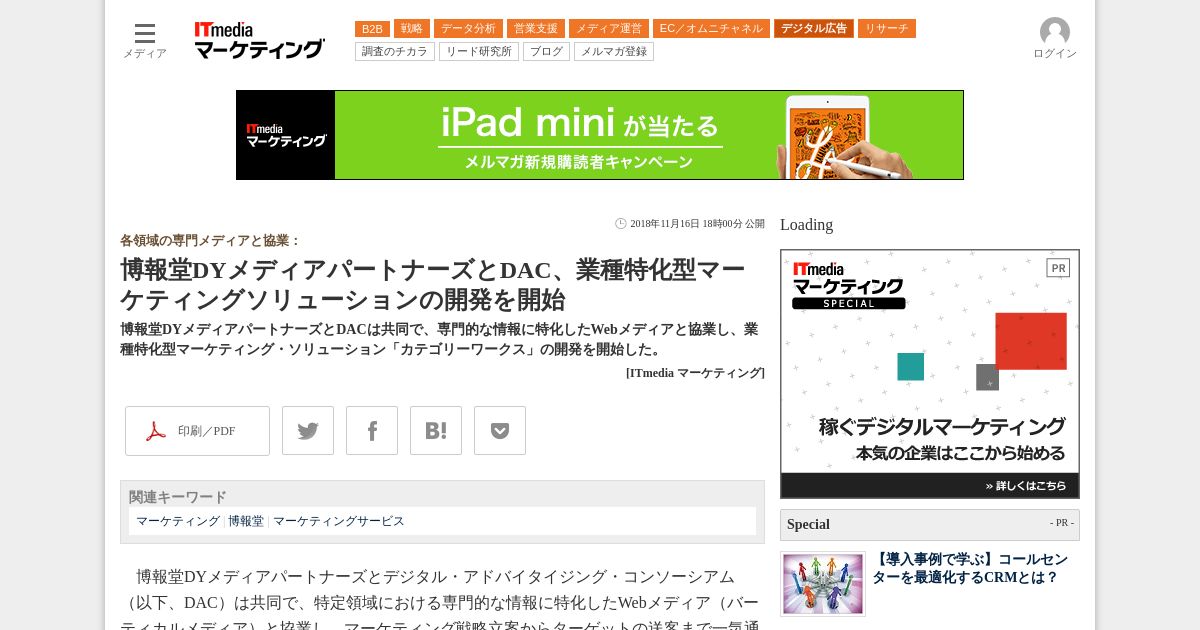Open the デジタル広告 category tab
The width and height of the screenshot is (1200, 630).
coord(814,29)
